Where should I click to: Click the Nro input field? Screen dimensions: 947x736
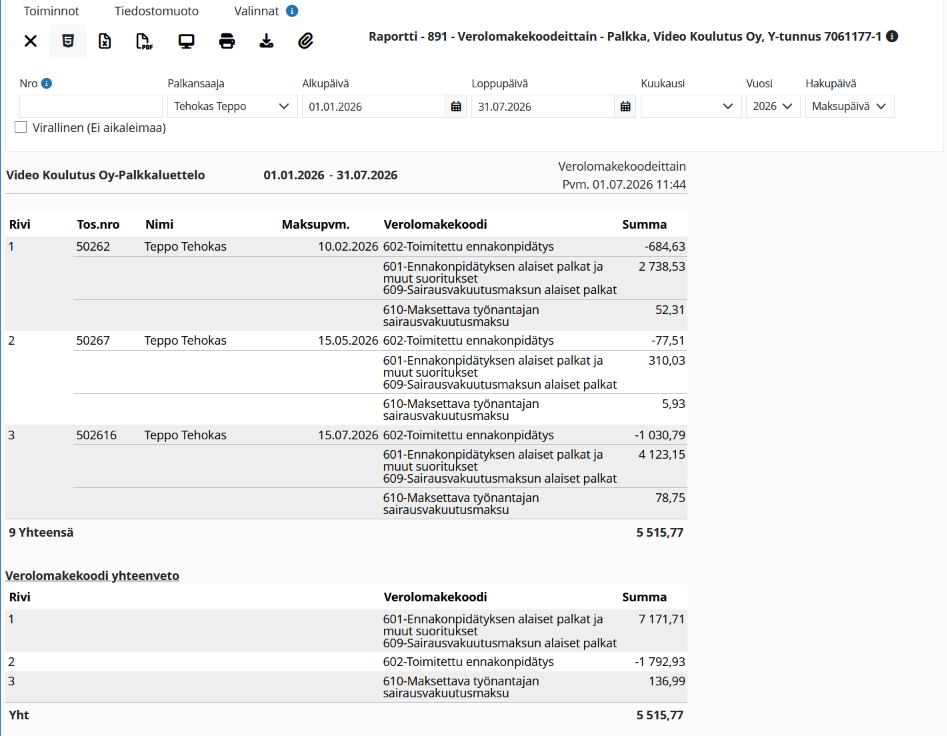(91, 106)
